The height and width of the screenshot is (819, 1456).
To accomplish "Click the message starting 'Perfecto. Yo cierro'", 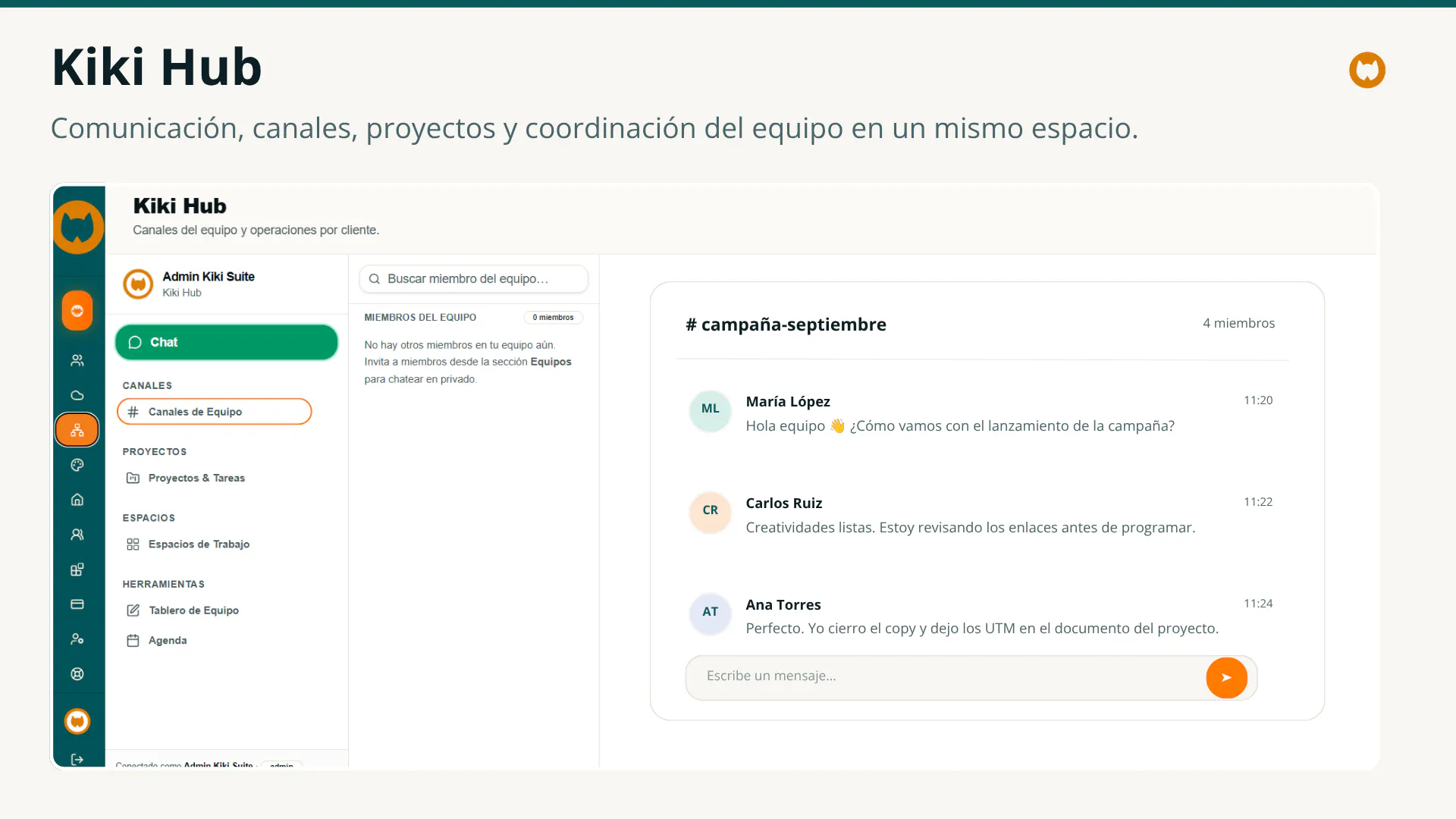I will click(982, 629).
